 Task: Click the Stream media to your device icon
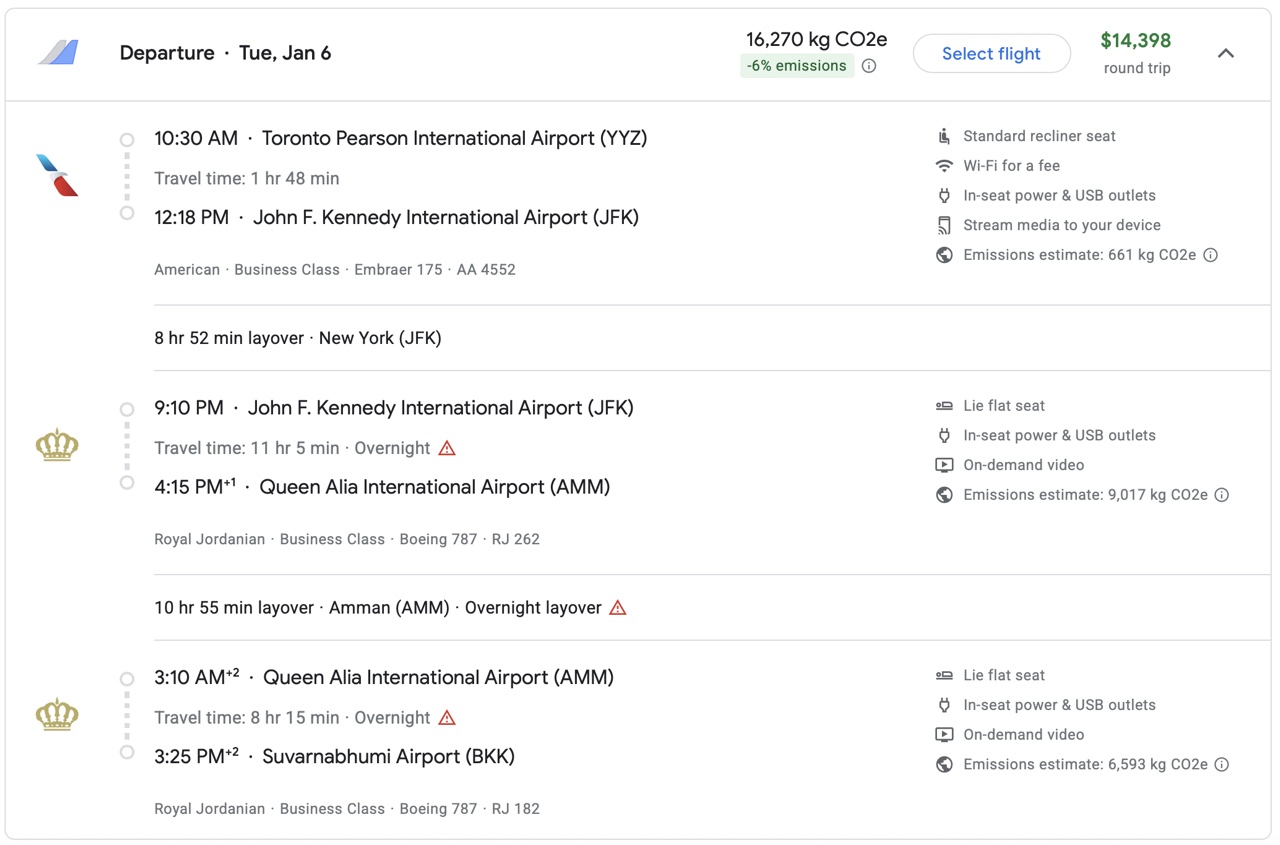944,225
